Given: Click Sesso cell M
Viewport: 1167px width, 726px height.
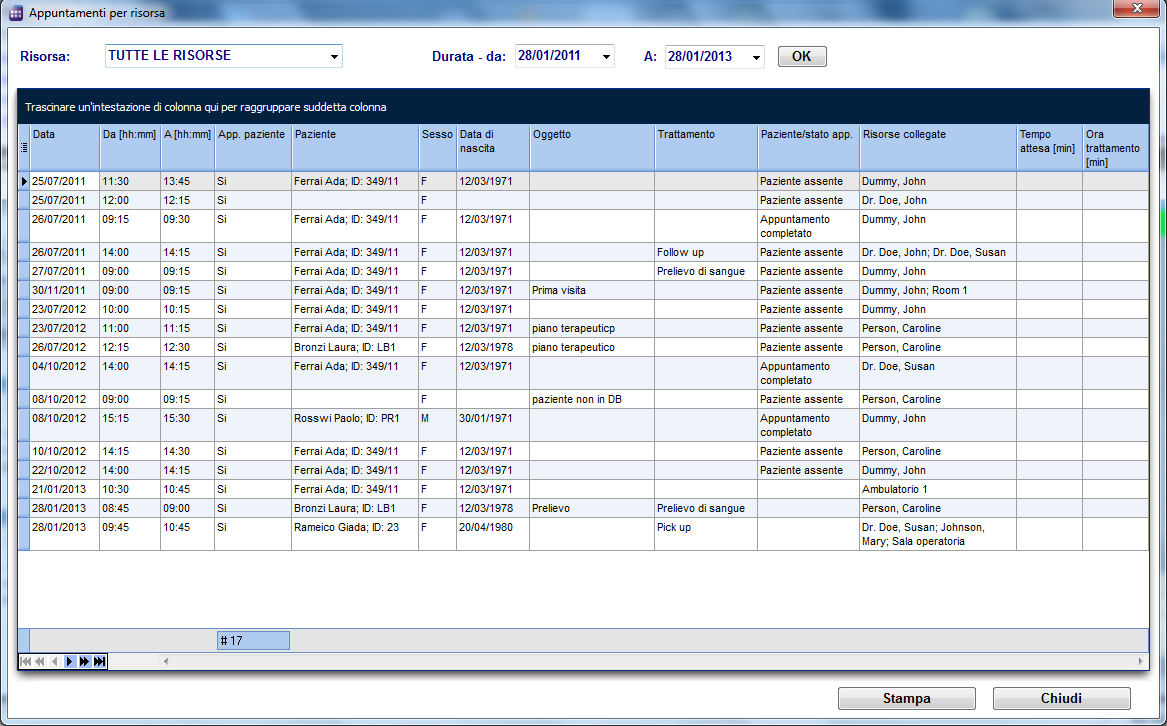Looking at the screenshot, I should click(437, 425).
